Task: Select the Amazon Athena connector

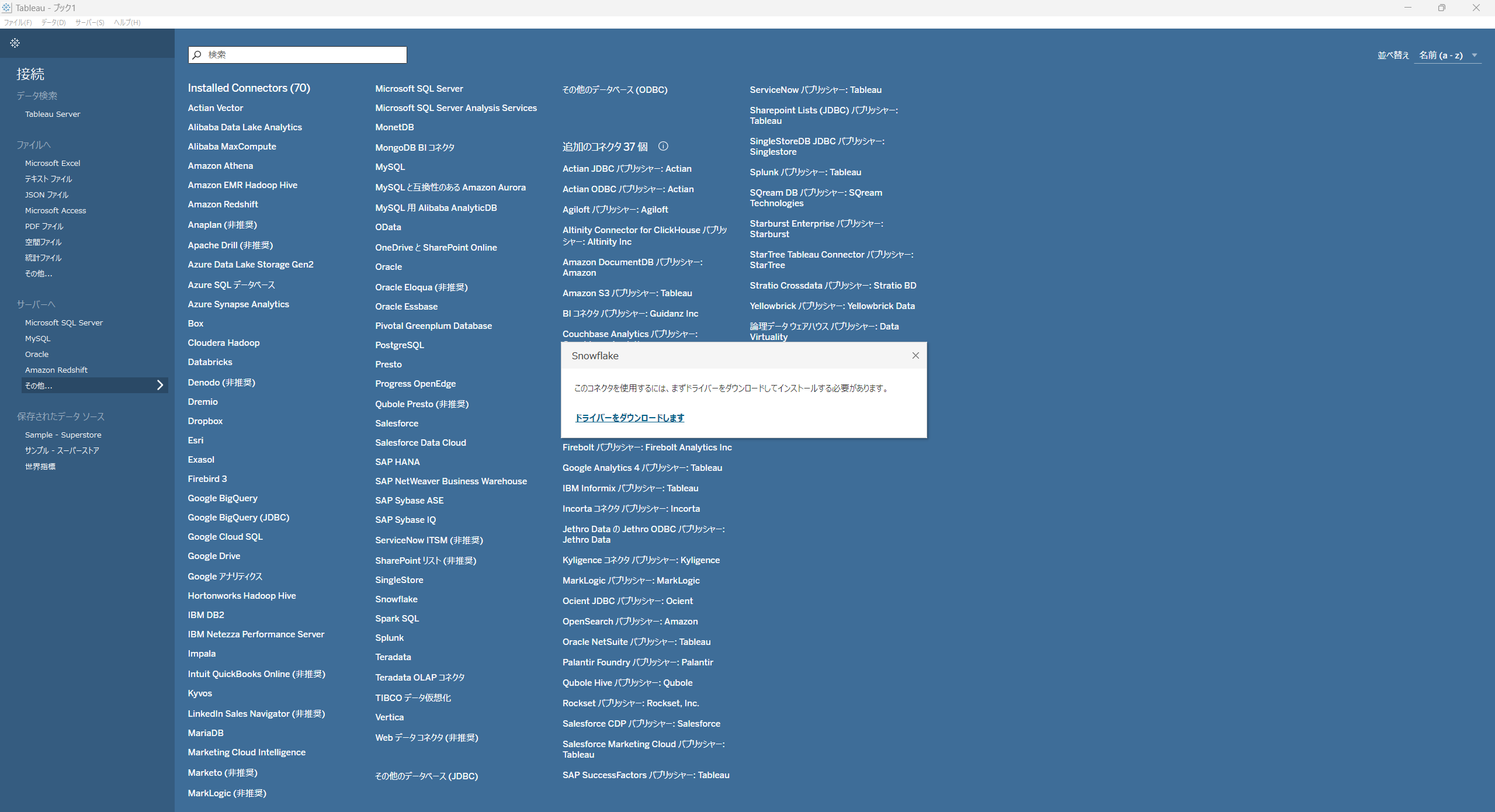Action: pos(220,166)
